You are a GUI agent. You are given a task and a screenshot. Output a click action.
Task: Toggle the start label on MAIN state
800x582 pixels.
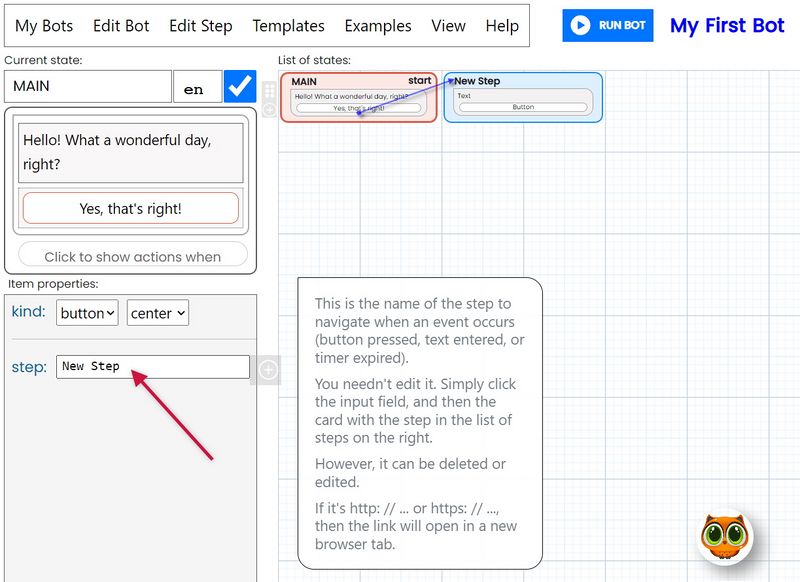420,81
